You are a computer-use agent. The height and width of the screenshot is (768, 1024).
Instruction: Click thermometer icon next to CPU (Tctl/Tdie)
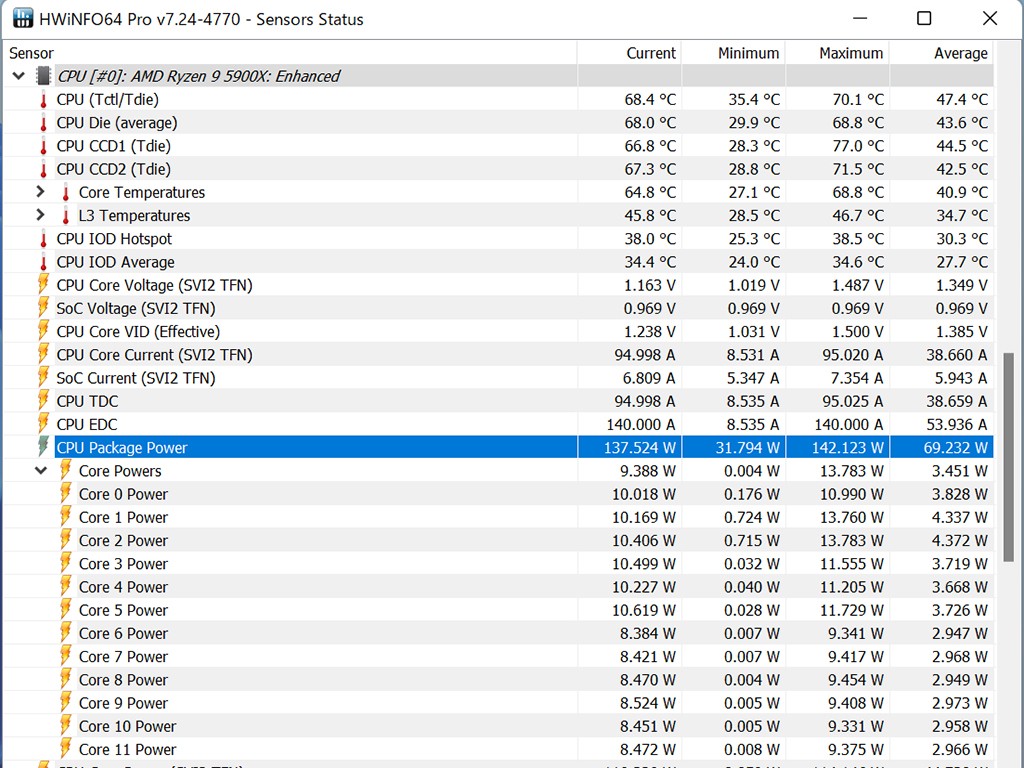click(x=43, y=99)
